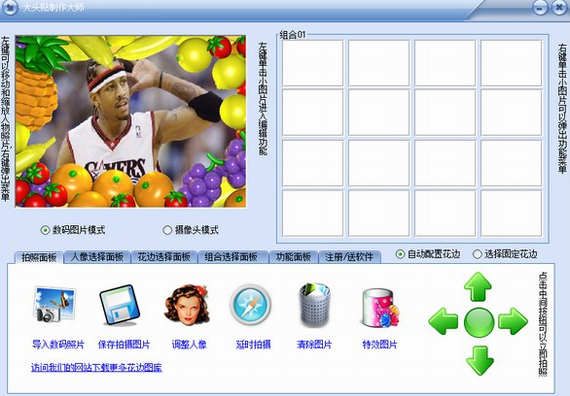Click the green up arrow
This screenshot has width=570, height=396.
pyautogui.click(x=478, y=287)
